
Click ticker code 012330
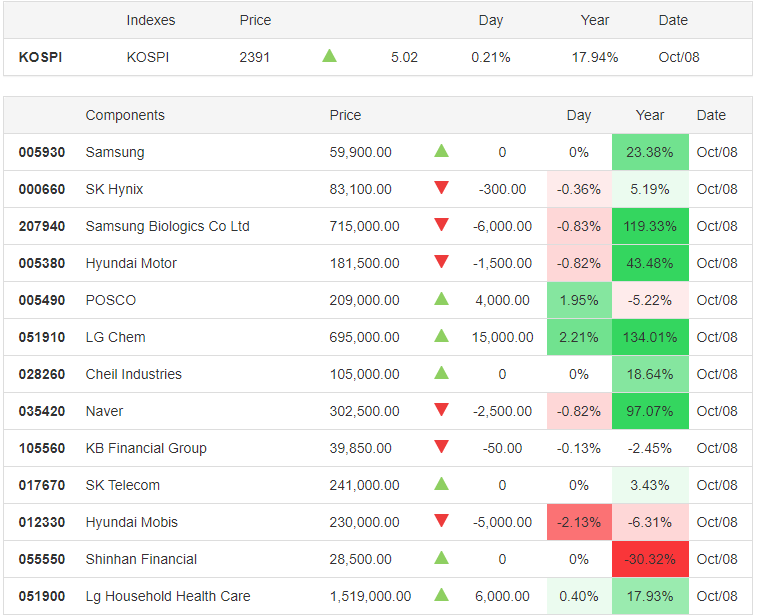[x=42, y=522]
